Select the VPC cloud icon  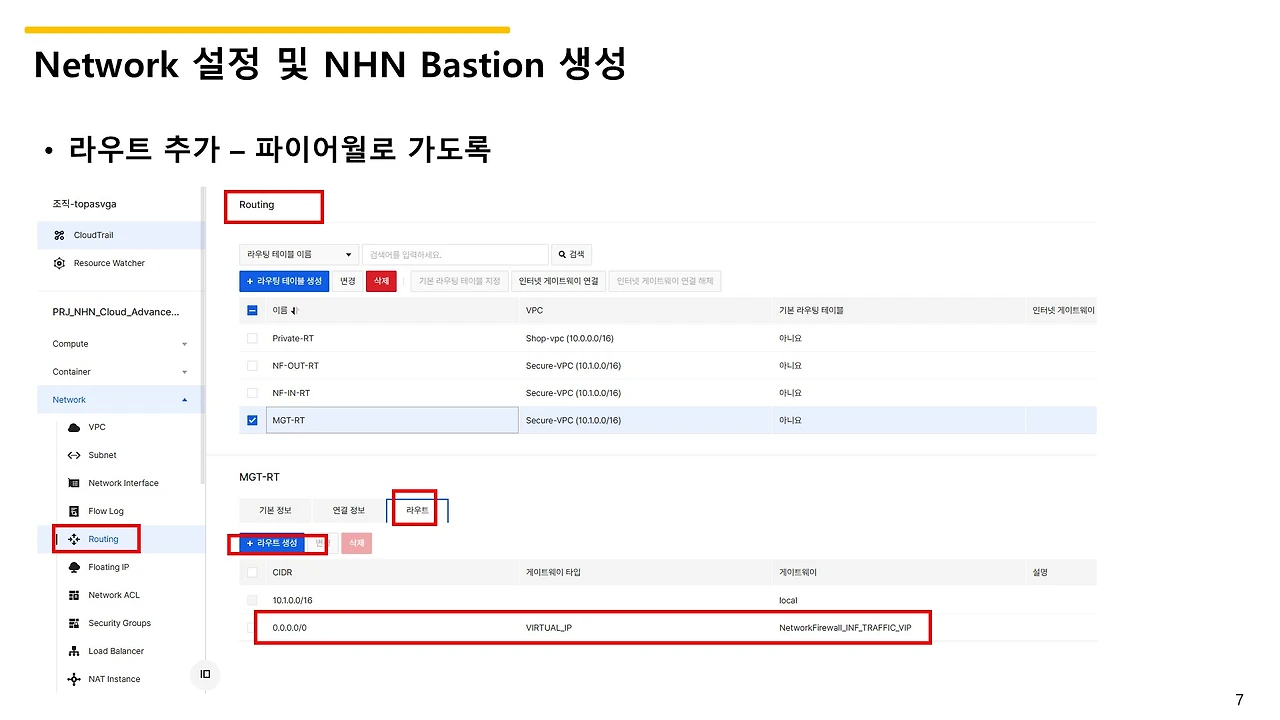coord(74,427)
